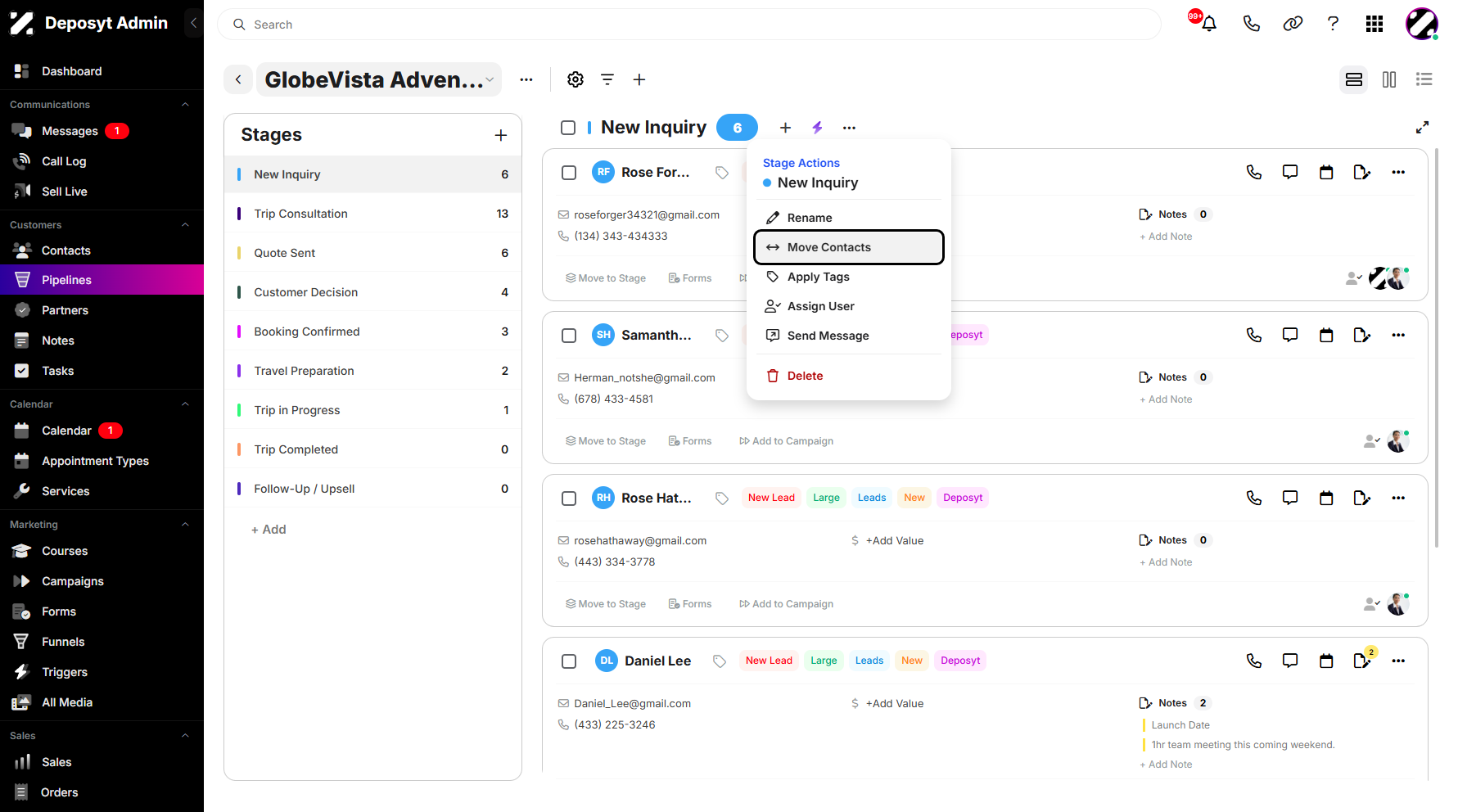Call Rose For... with phone icon
Viewport: 1458px width, 812px height.
click(x=1253, y=172)
